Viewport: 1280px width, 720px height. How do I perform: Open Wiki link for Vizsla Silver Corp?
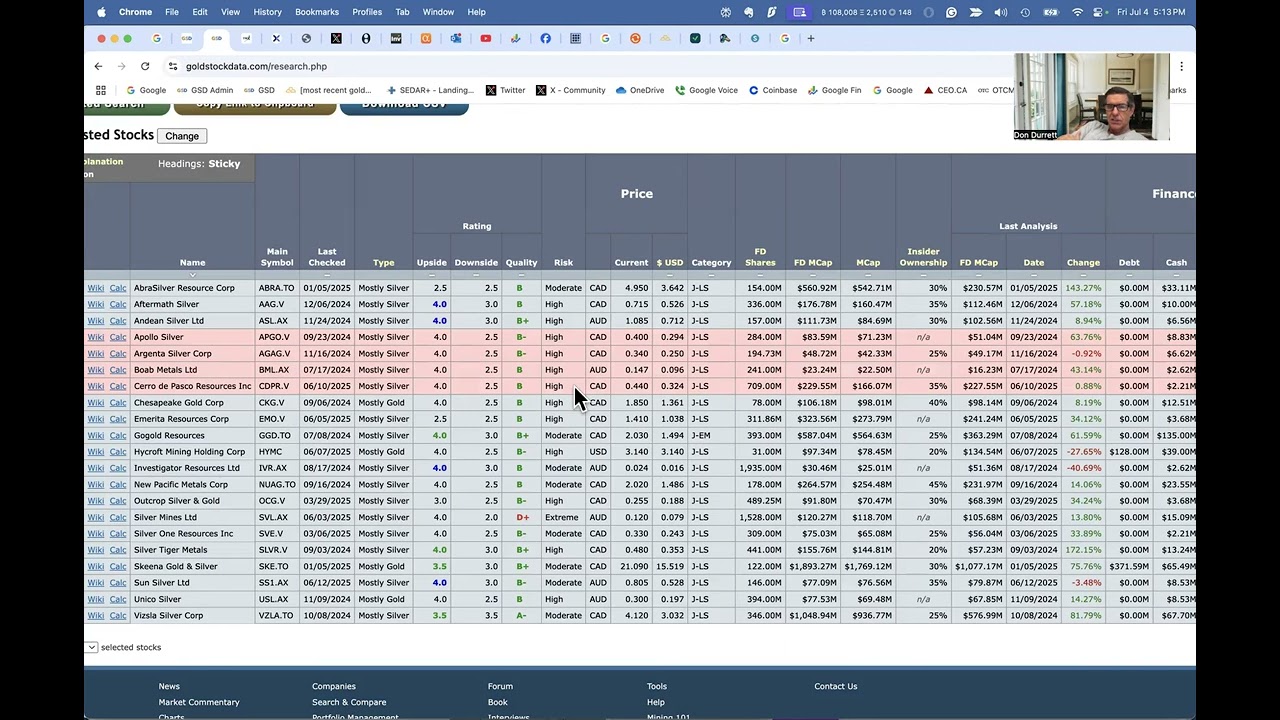(x=96, y=616)
